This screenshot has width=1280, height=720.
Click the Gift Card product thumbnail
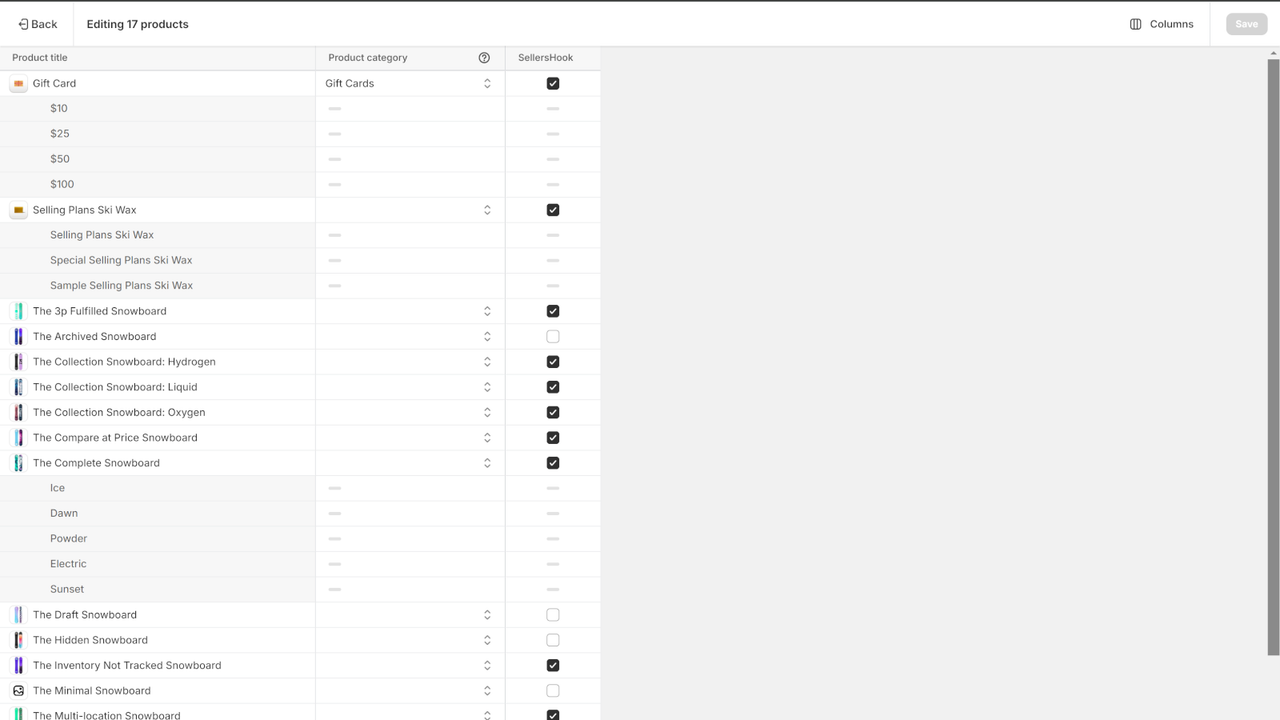pyautogui.click(x=18, y=84)
